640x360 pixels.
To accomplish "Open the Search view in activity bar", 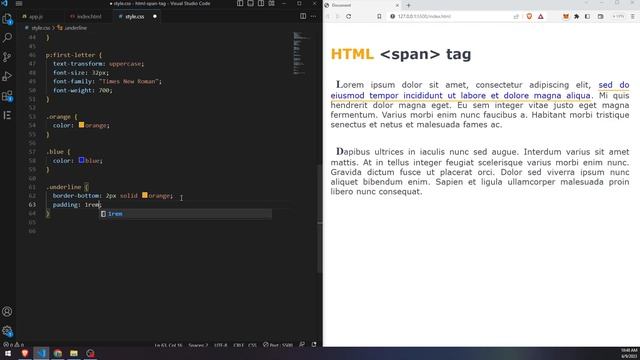I will click(7, 38).
